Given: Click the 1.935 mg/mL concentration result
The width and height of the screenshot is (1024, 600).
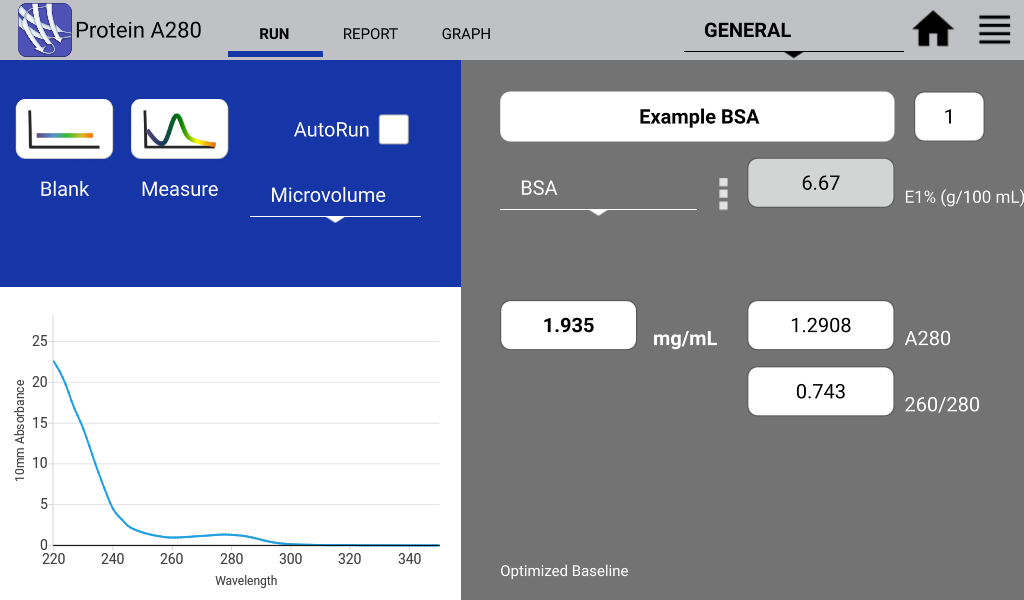Looking at the screenshot, I should pyautogui.click(x=568, y=325).
